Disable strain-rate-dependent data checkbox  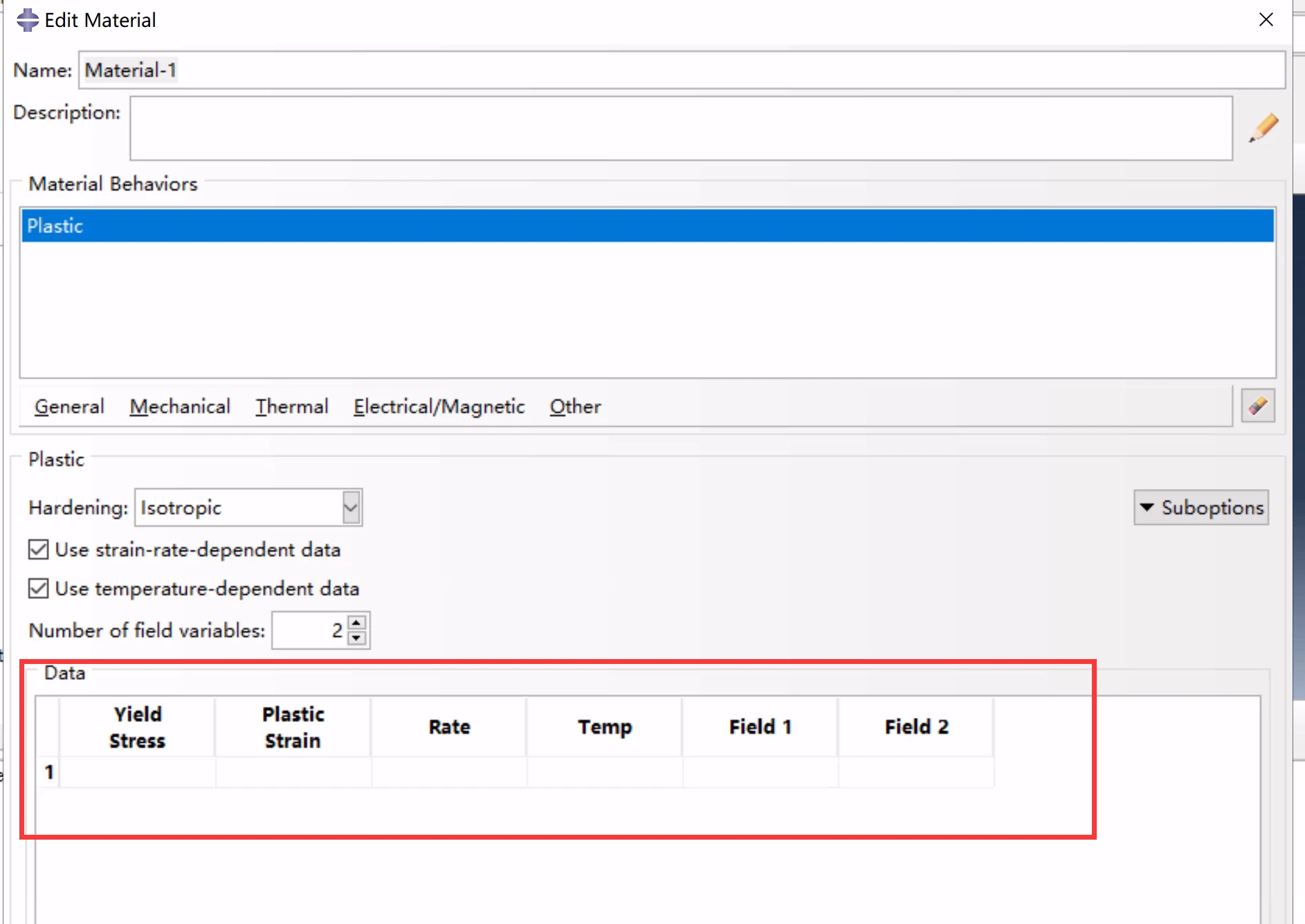pos(39,550)
